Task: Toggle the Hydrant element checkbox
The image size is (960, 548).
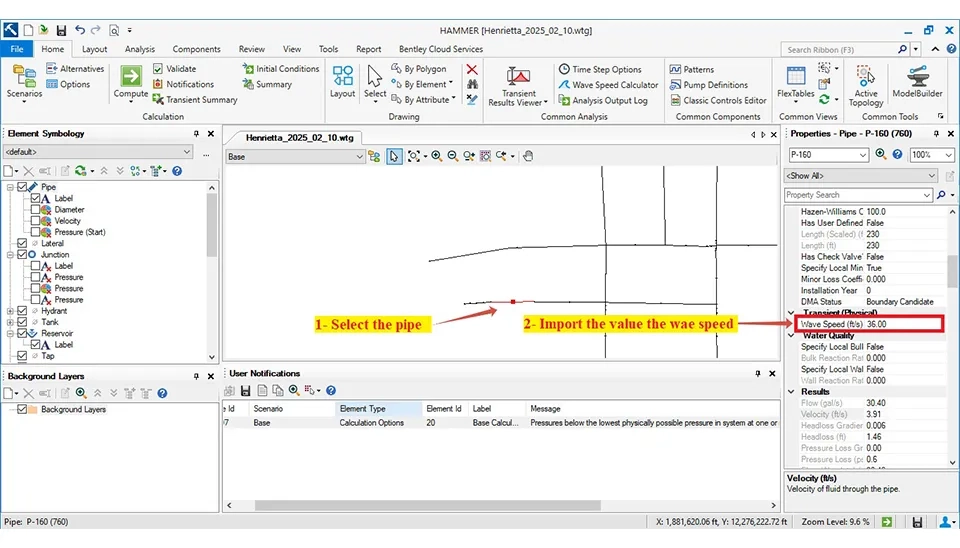Action: pos(23,311)
